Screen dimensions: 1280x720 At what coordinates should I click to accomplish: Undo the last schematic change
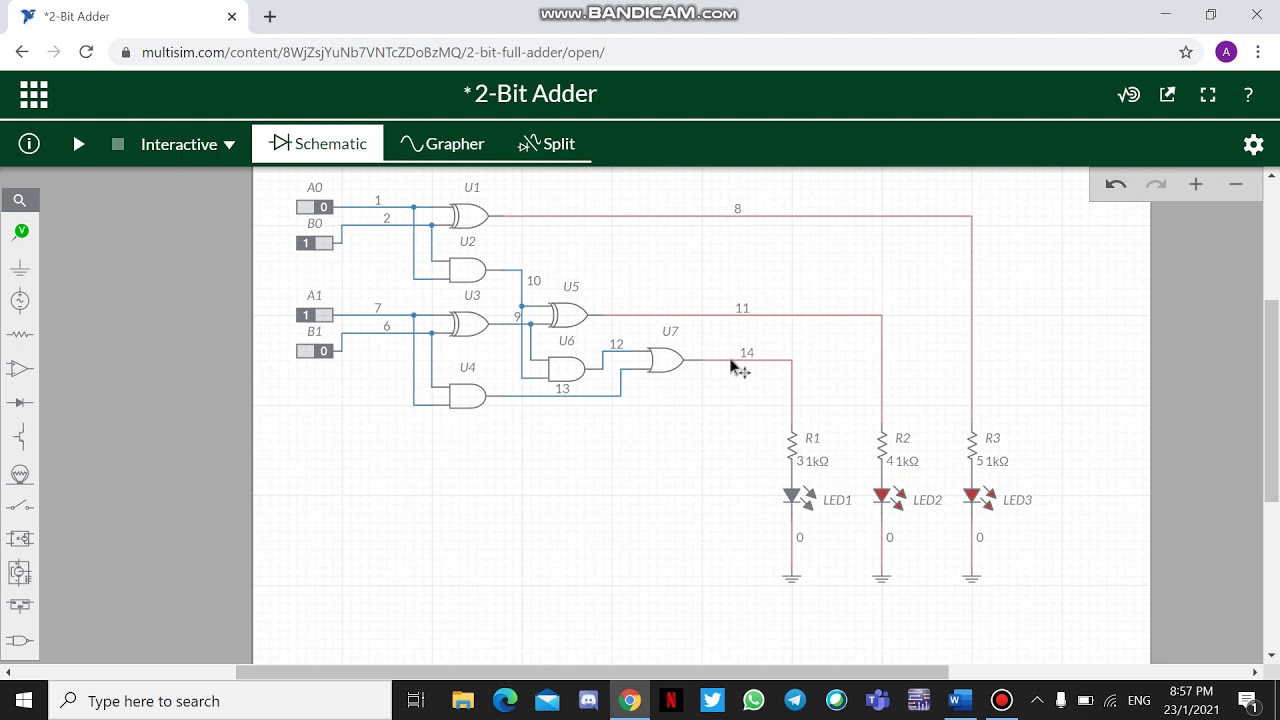pyautogui.click(x=1116, y=184)
